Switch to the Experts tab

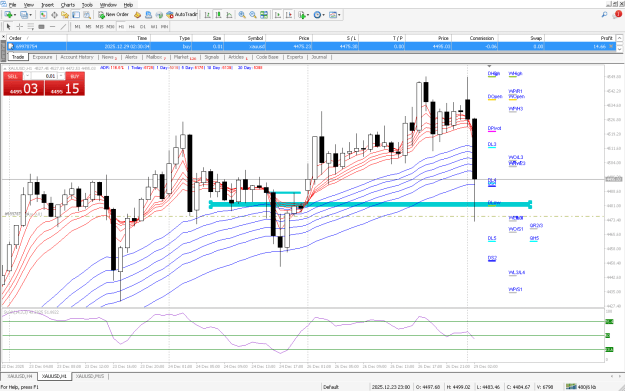pos(295,57)
